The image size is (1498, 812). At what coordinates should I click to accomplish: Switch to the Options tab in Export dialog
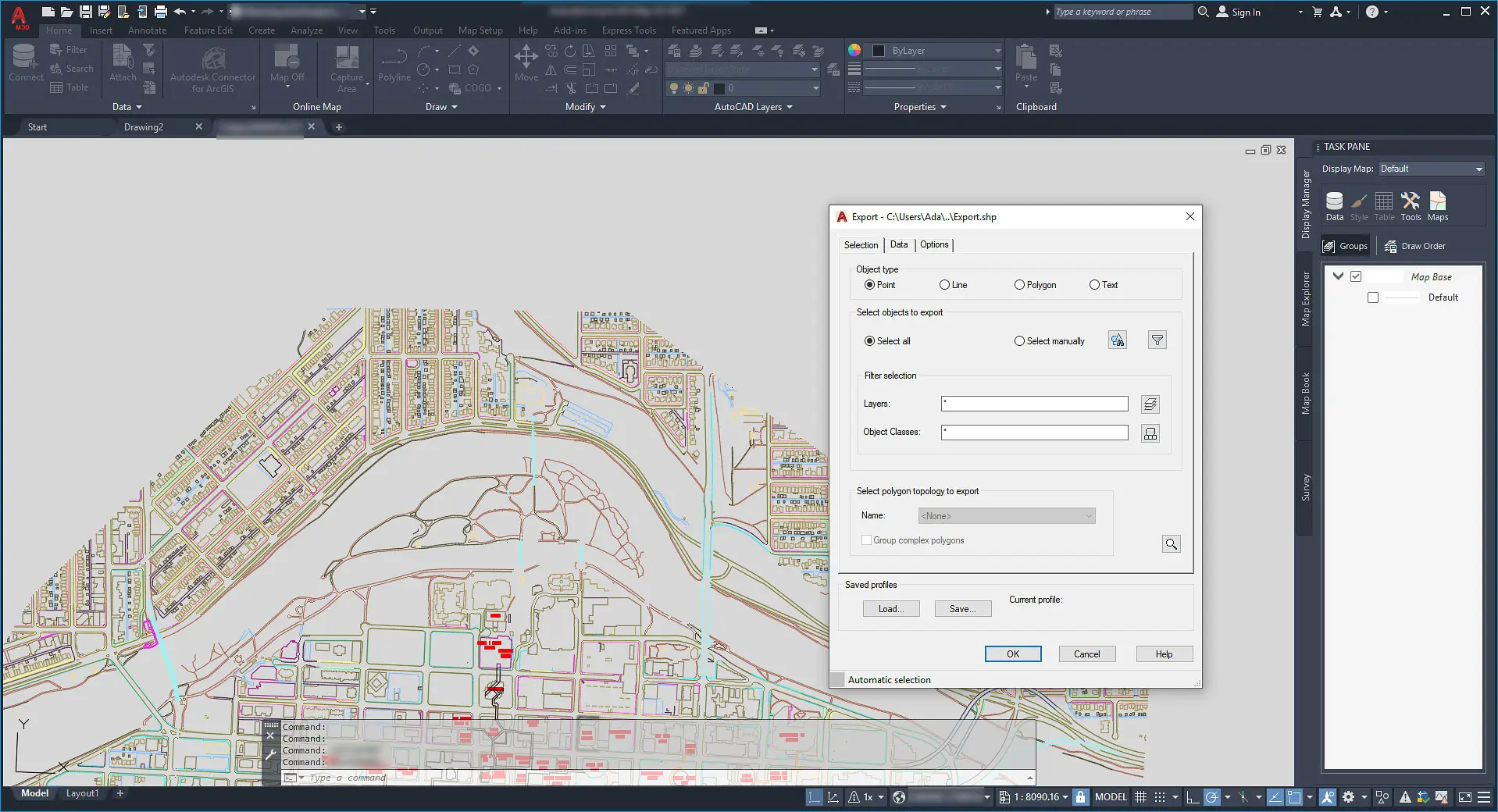pos(934,244)
